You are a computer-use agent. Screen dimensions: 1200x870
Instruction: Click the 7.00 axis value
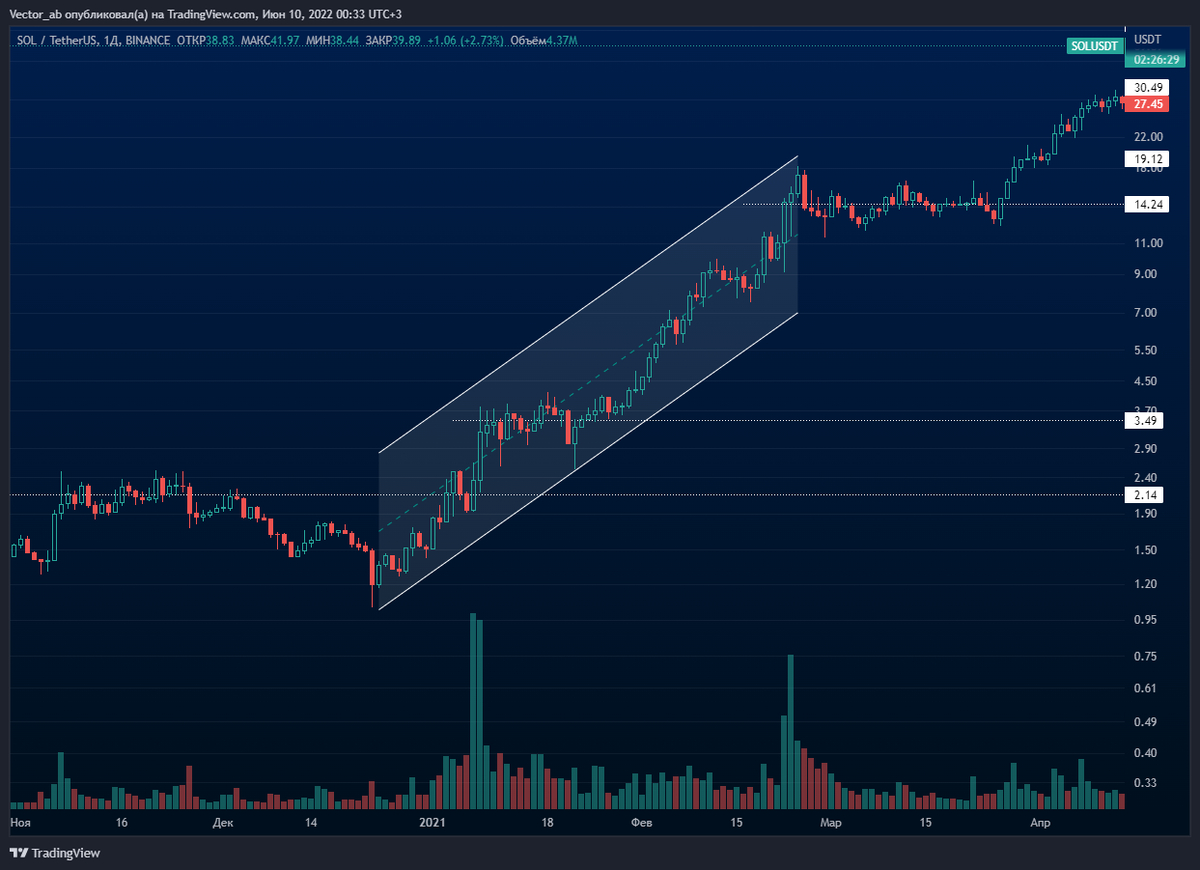coord(1147,313)
